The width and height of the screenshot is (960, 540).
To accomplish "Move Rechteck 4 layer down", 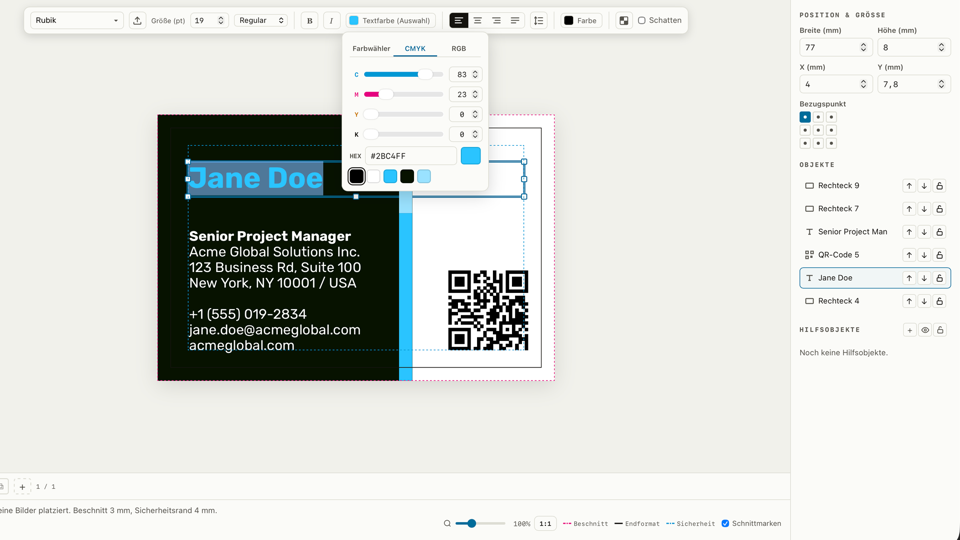I will (x=924, y=301).
